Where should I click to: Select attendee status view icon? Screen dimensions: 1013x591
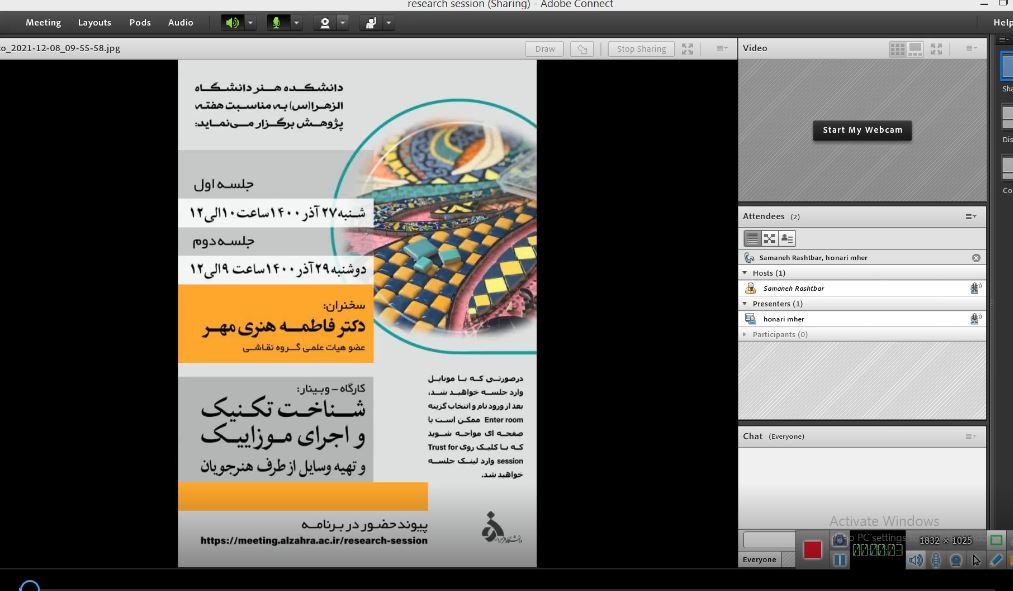(x=787, y=238)
